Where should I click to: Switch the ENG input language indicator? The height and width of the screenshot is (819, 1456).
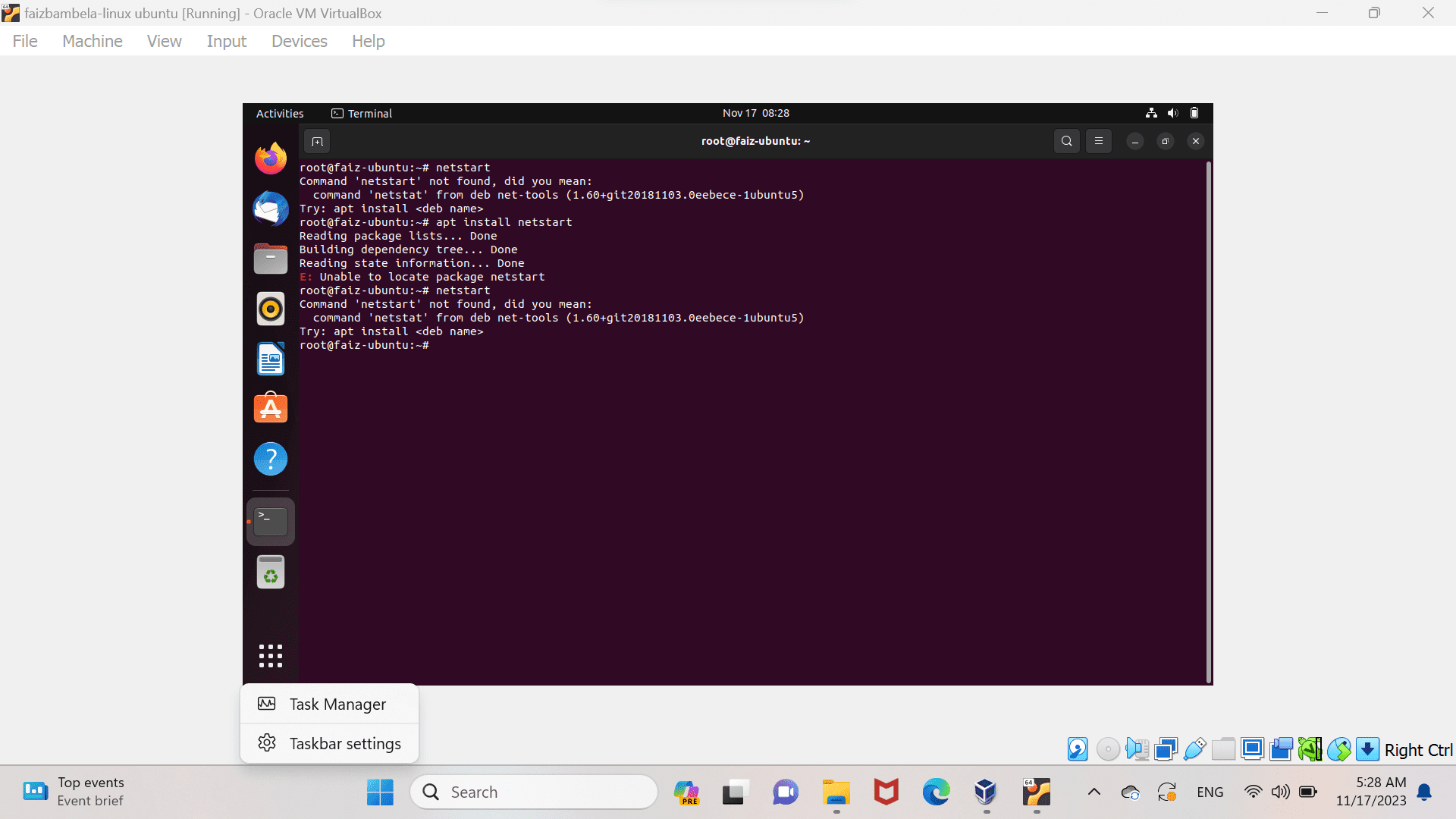1210,792
